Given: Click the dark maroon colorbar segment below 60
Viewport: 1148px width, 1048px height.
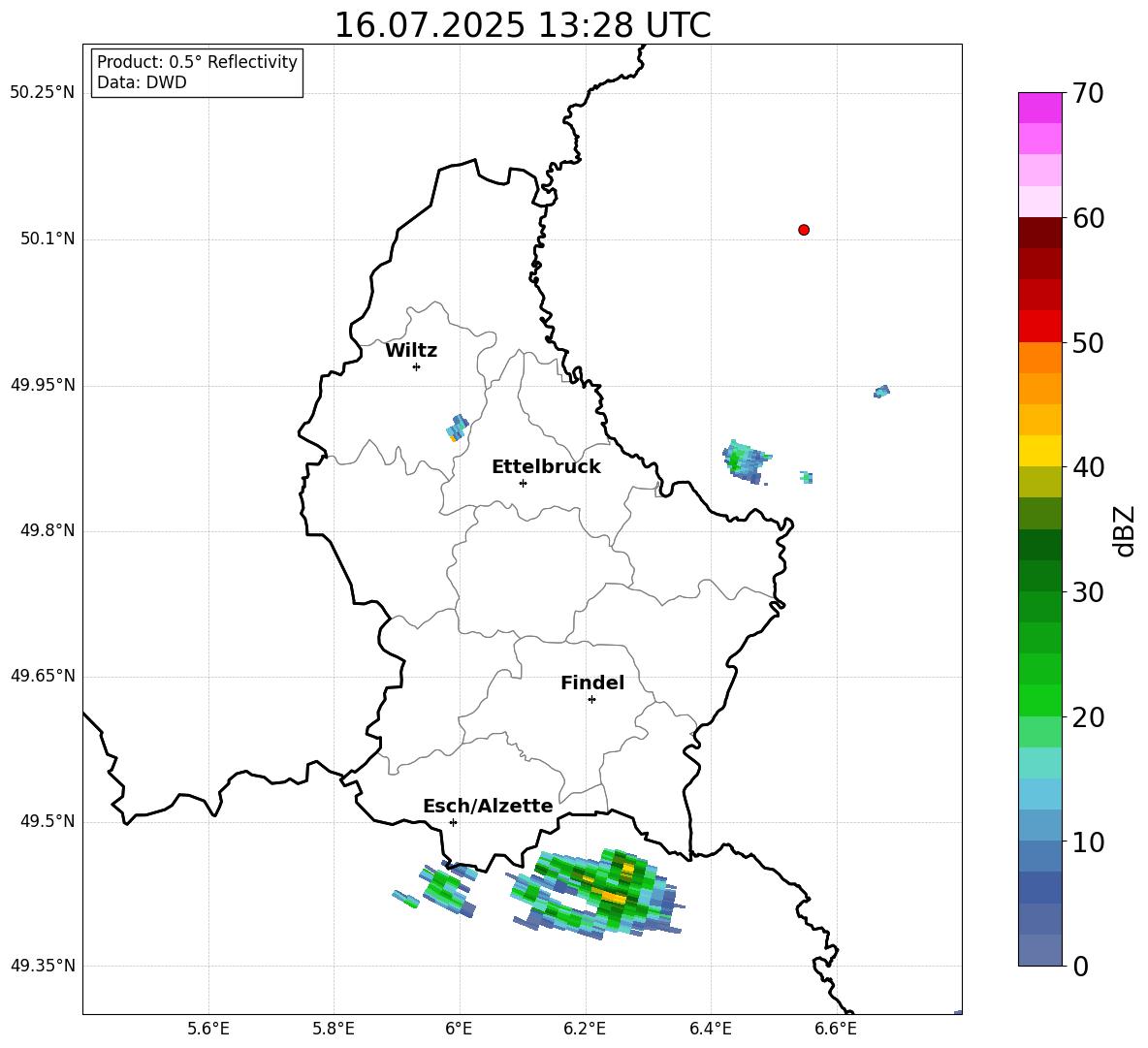Looking at the screenshot, I should tap(1039, 233).
